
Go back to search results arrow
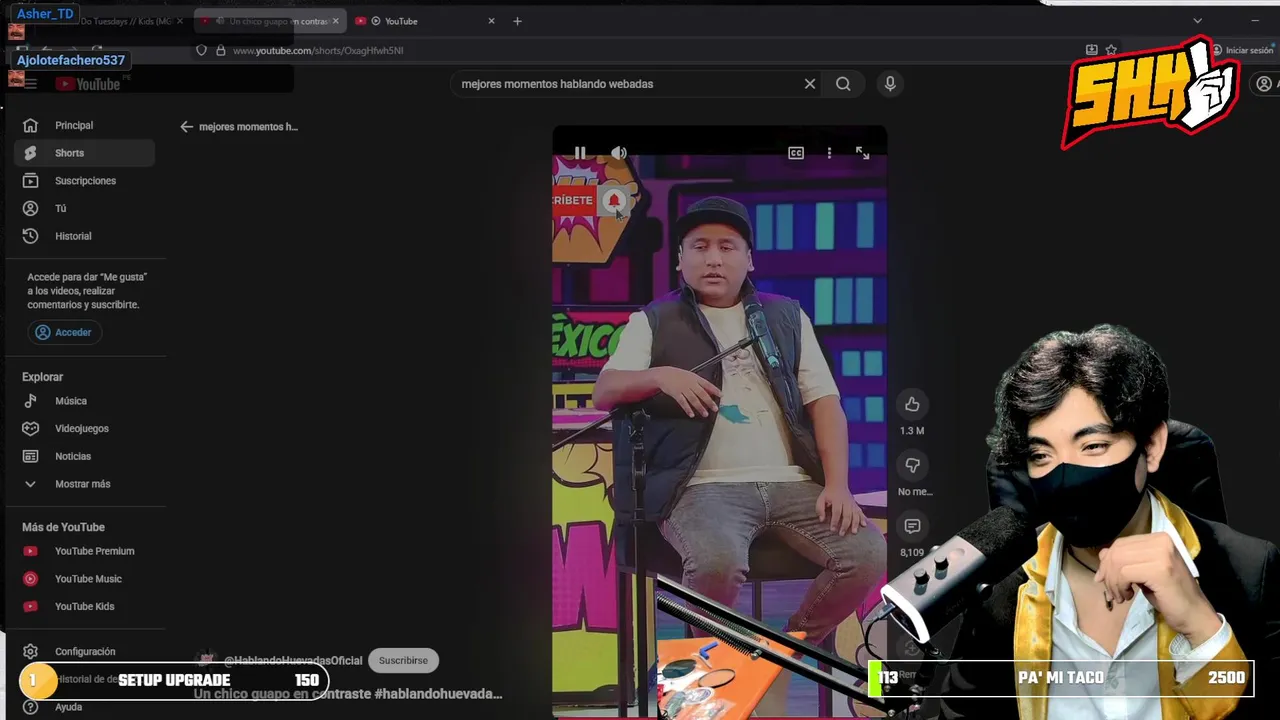[x=186, y=127]
